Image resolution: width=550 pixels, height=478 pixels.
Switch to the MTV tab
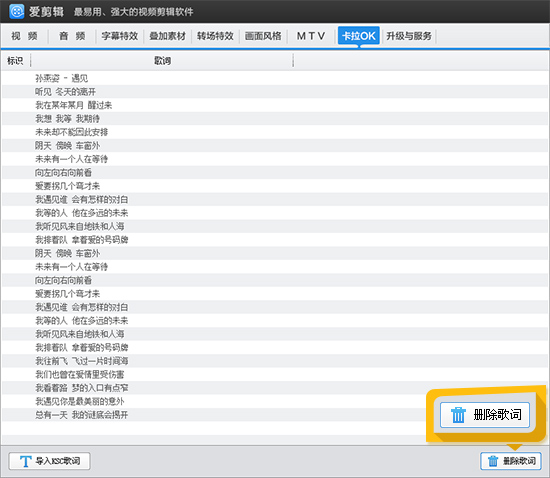311,36
